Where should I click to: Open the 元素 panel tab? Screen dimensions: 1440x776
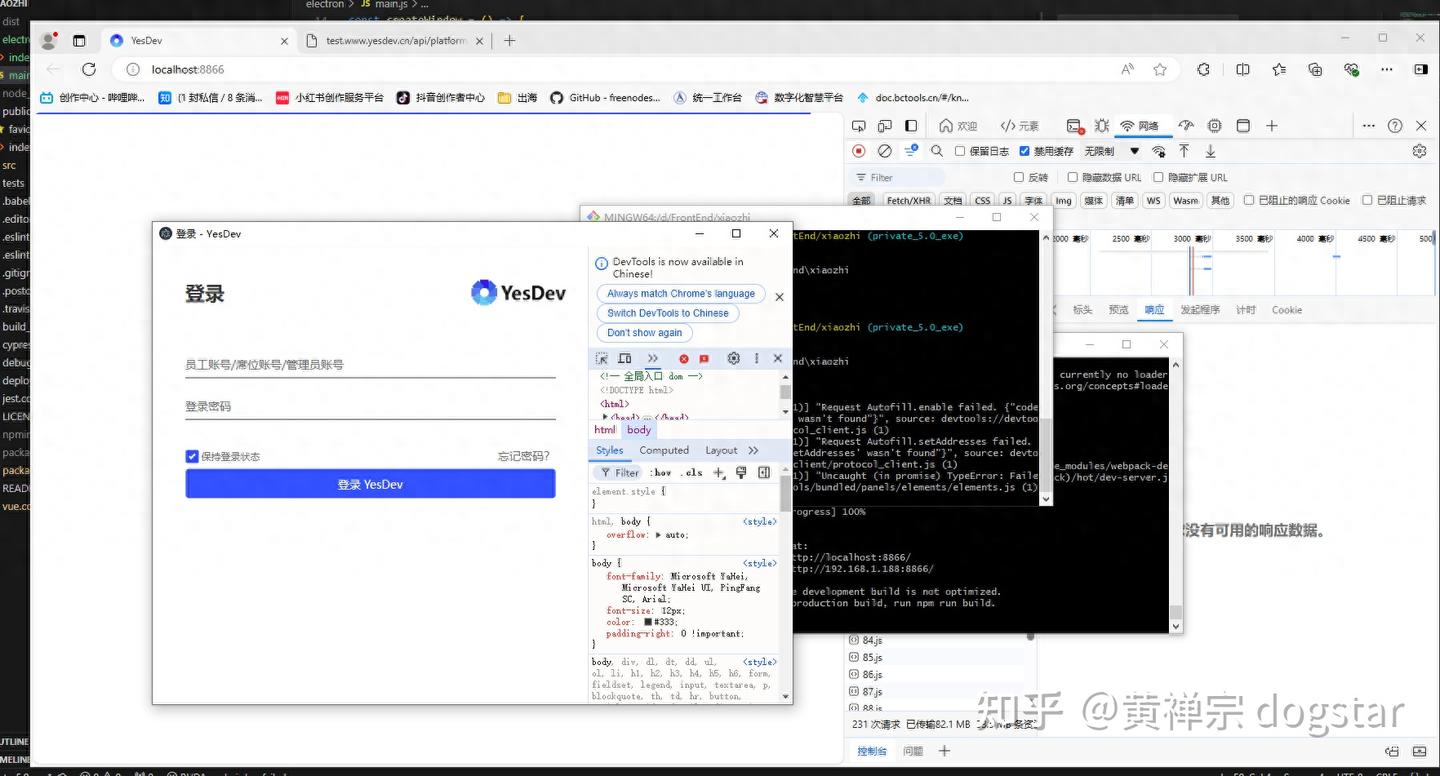1020,126
